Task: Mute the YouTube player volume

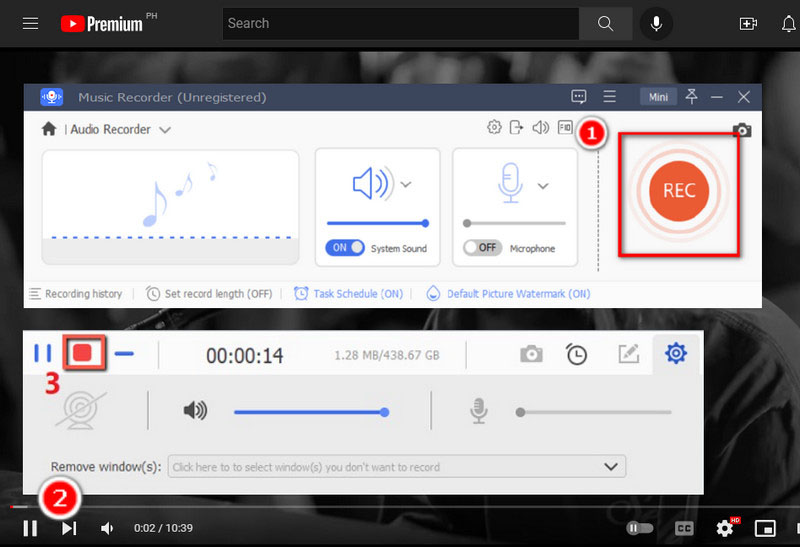Action: click(x=107, y=529)
